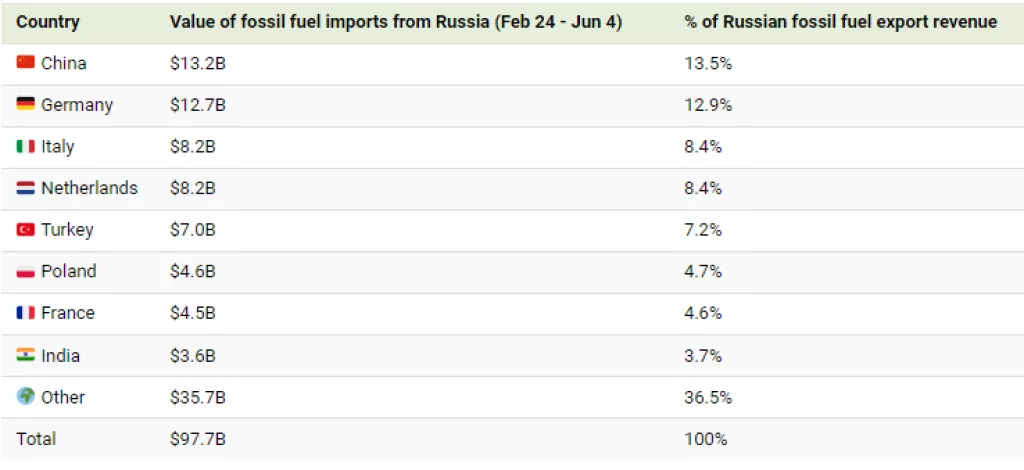Click the India flag icon
Image resolution: width=1024 pixels, height=470 pixels.
click(x=26, y=355)
